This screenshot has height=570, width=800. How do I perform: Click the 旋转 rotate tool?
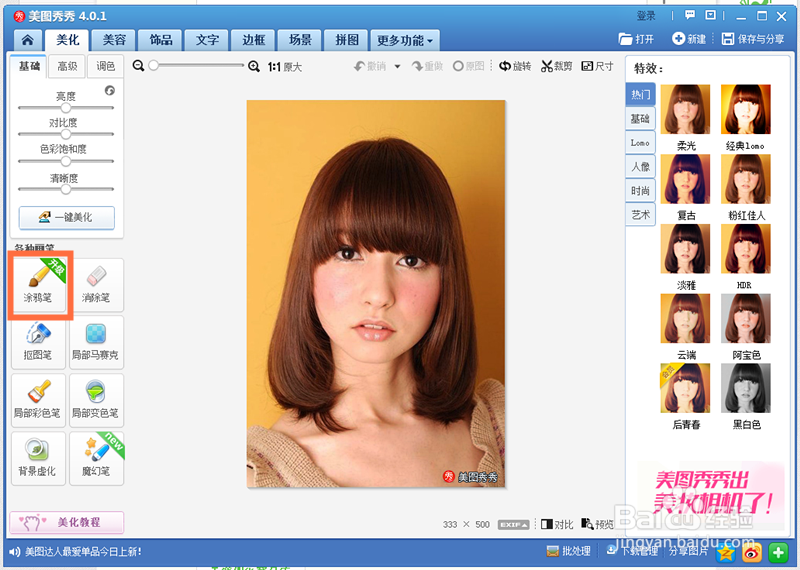coord(515,66)
